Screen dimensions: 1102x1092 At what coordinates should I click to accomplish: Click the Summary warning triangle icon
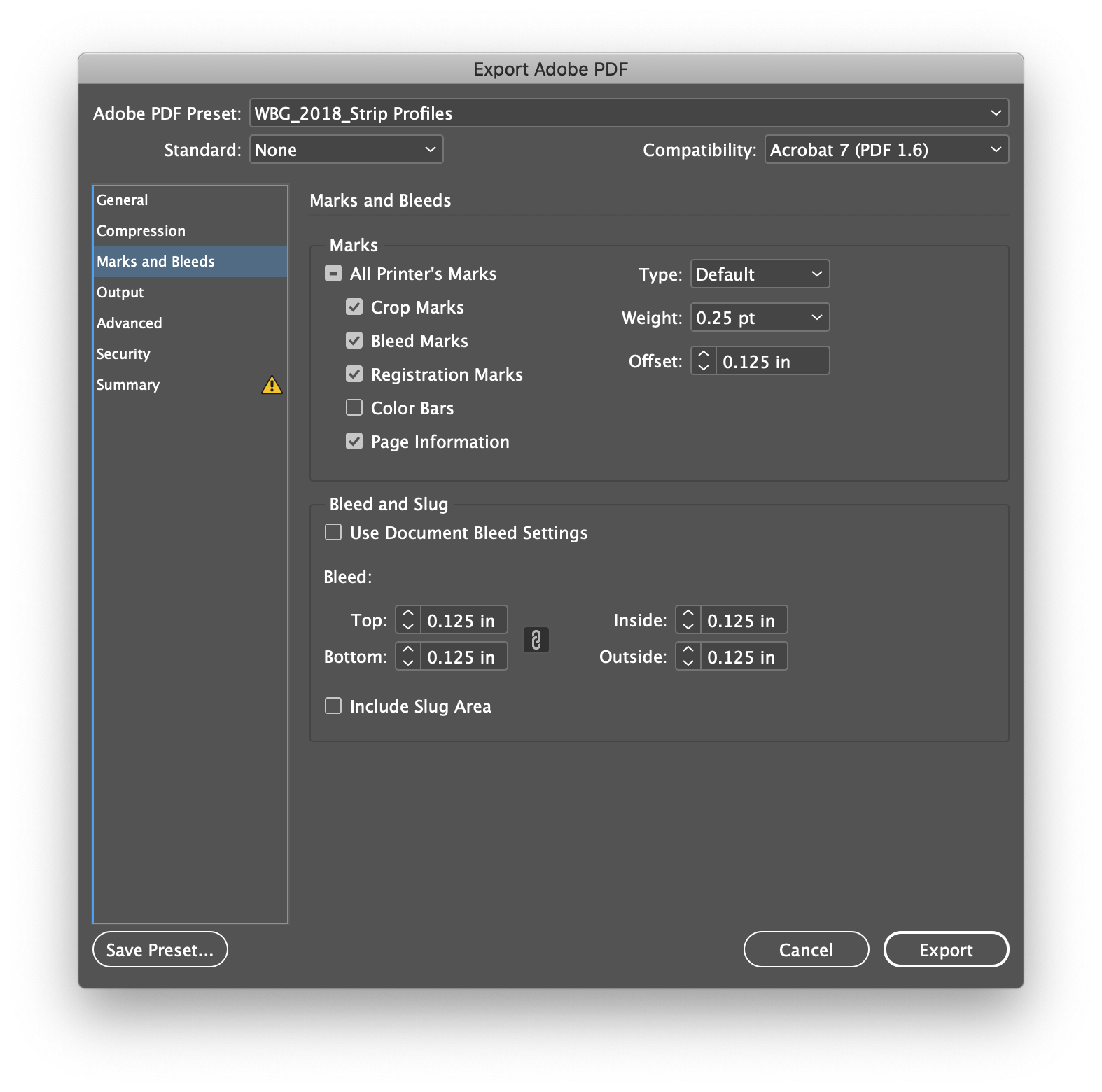(x=272, y=385)
